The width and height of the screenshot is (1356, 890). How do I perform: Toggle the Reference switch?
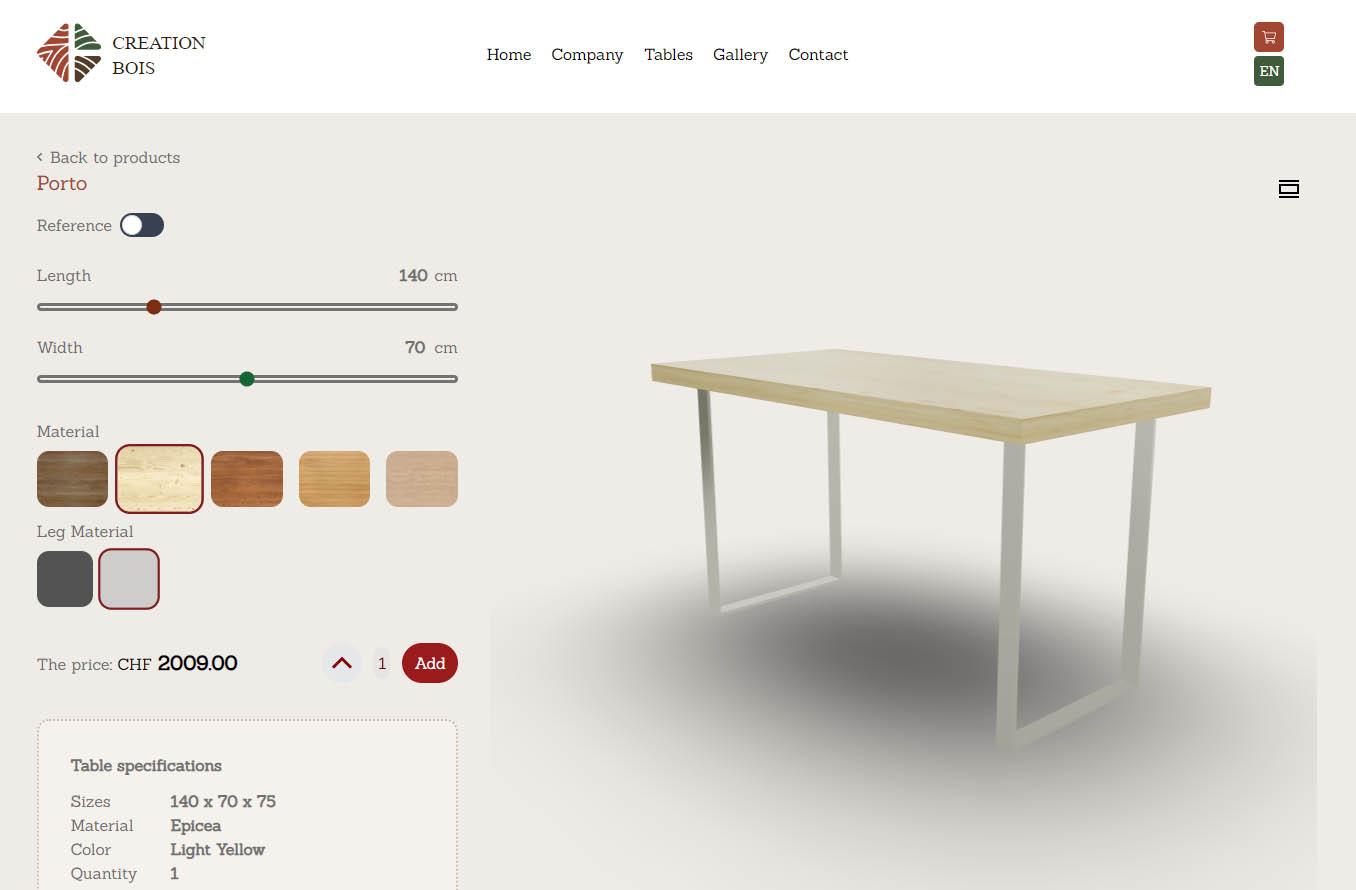tap(142, 225)
